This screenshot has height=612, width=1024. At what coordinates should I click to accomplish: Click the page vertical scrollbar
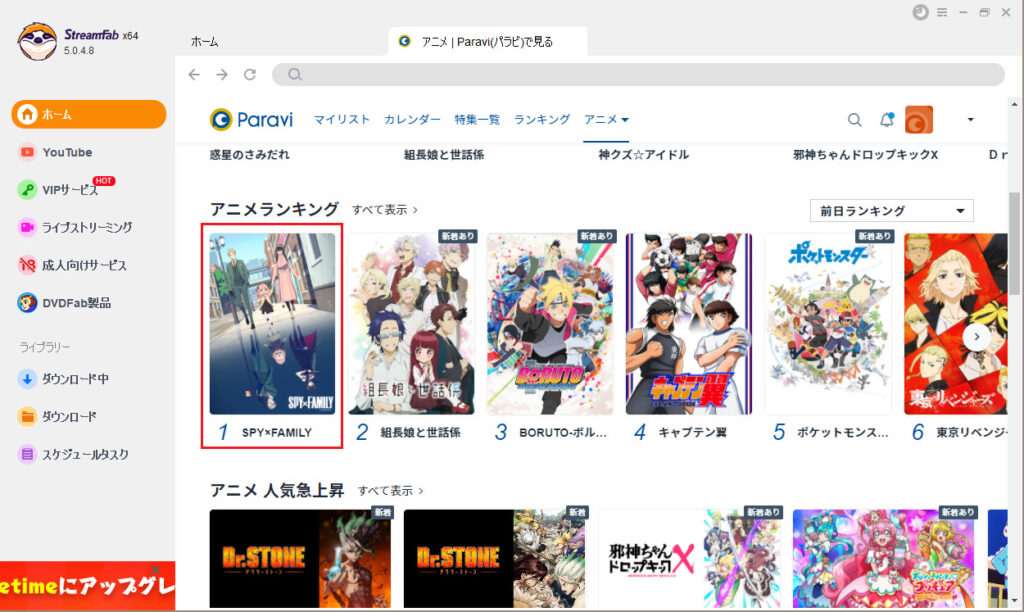(x=1014, y=244)
